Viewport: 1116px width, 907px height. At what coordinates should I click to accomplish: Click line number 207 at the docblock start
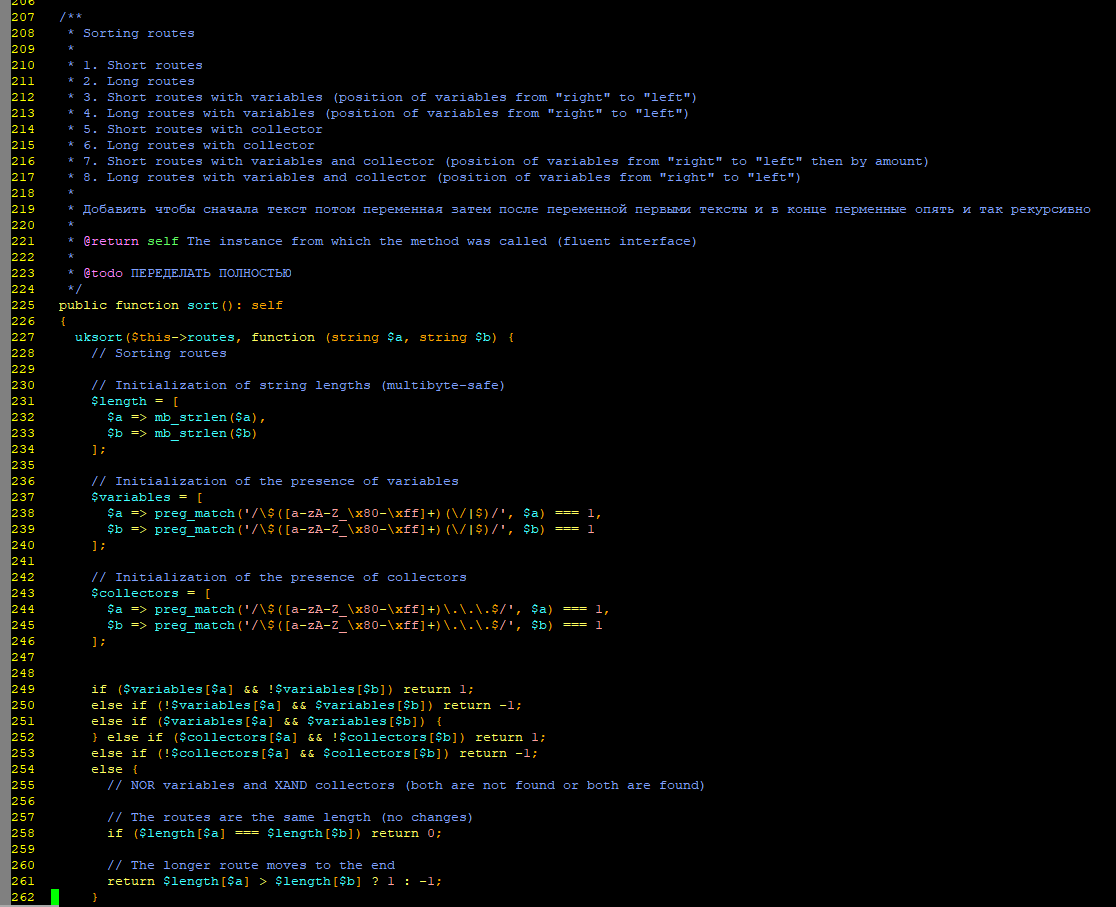[22, 17]
